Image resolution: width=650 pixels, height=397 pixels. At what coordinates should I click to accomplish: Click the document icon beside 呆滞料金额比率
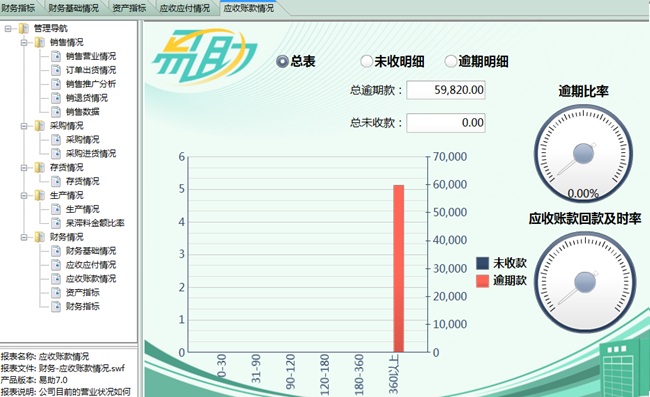pyautogui.click(x=56, y=223)
